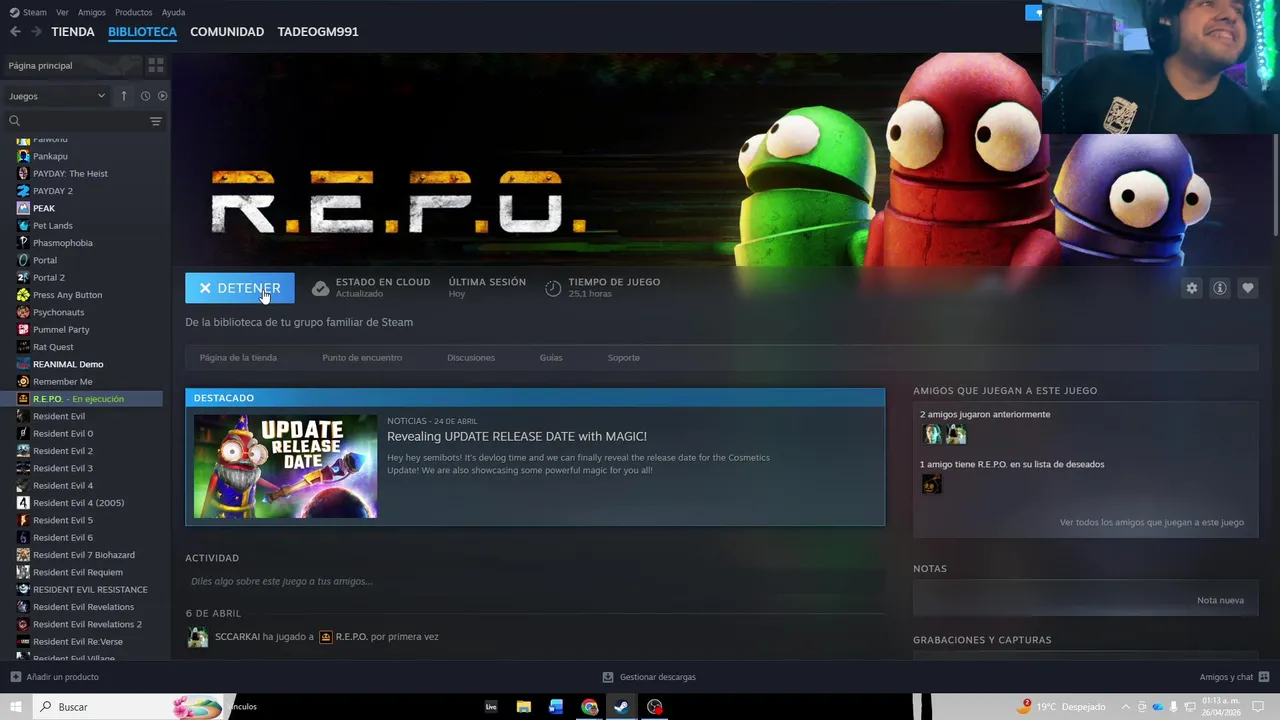
Task: Click the wishlist friend avatar
Action: 931,484
